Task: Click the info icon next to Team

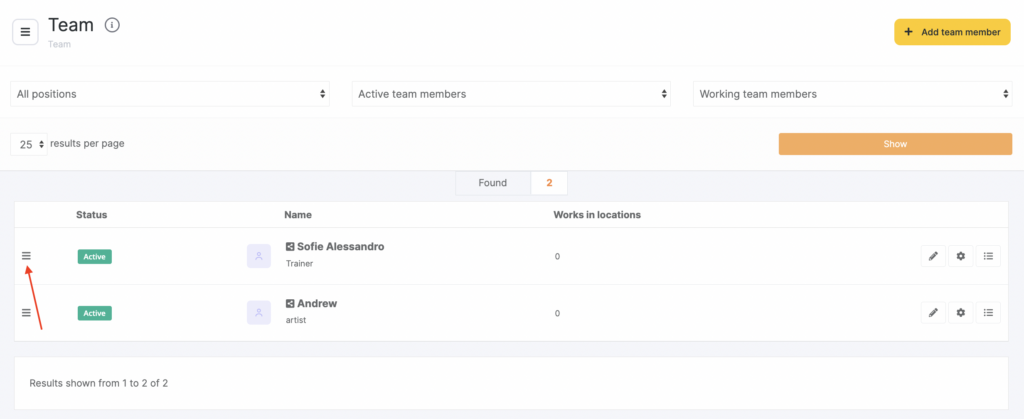Action: click(112, 25)
